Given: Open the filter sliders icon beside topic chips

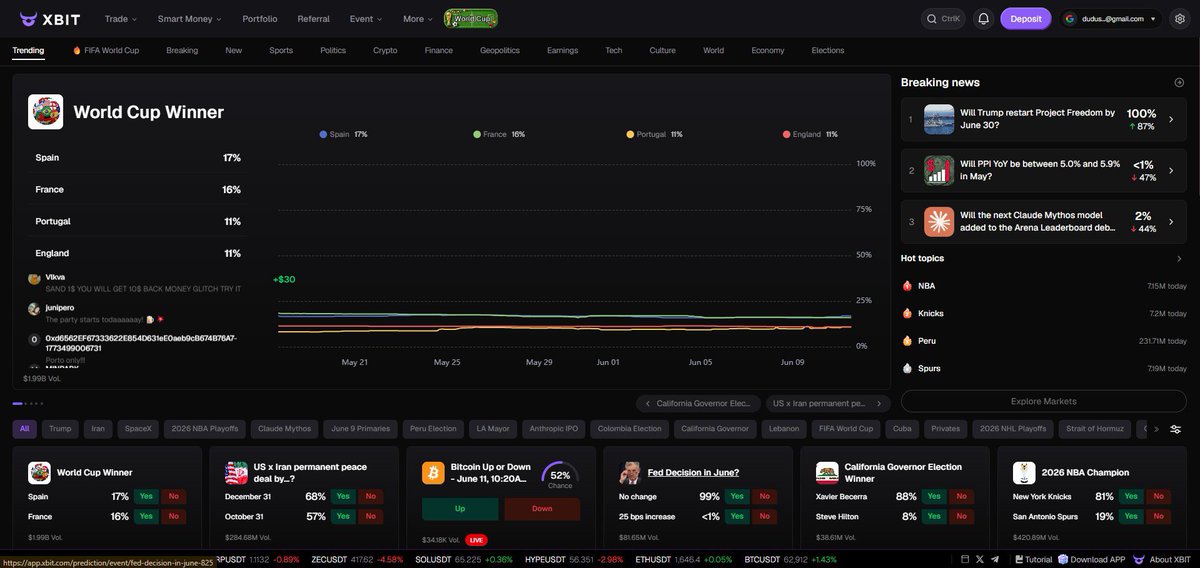Looking at the screenshot, I should pos(1175,429).
